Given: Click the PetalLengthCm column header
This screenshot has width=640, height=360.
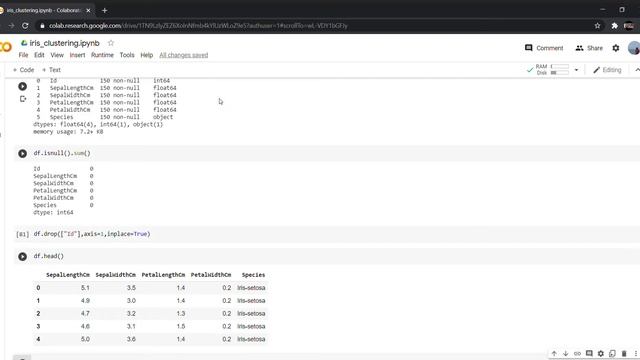Looking at the screenshot, I should click(x=163, y=275).
